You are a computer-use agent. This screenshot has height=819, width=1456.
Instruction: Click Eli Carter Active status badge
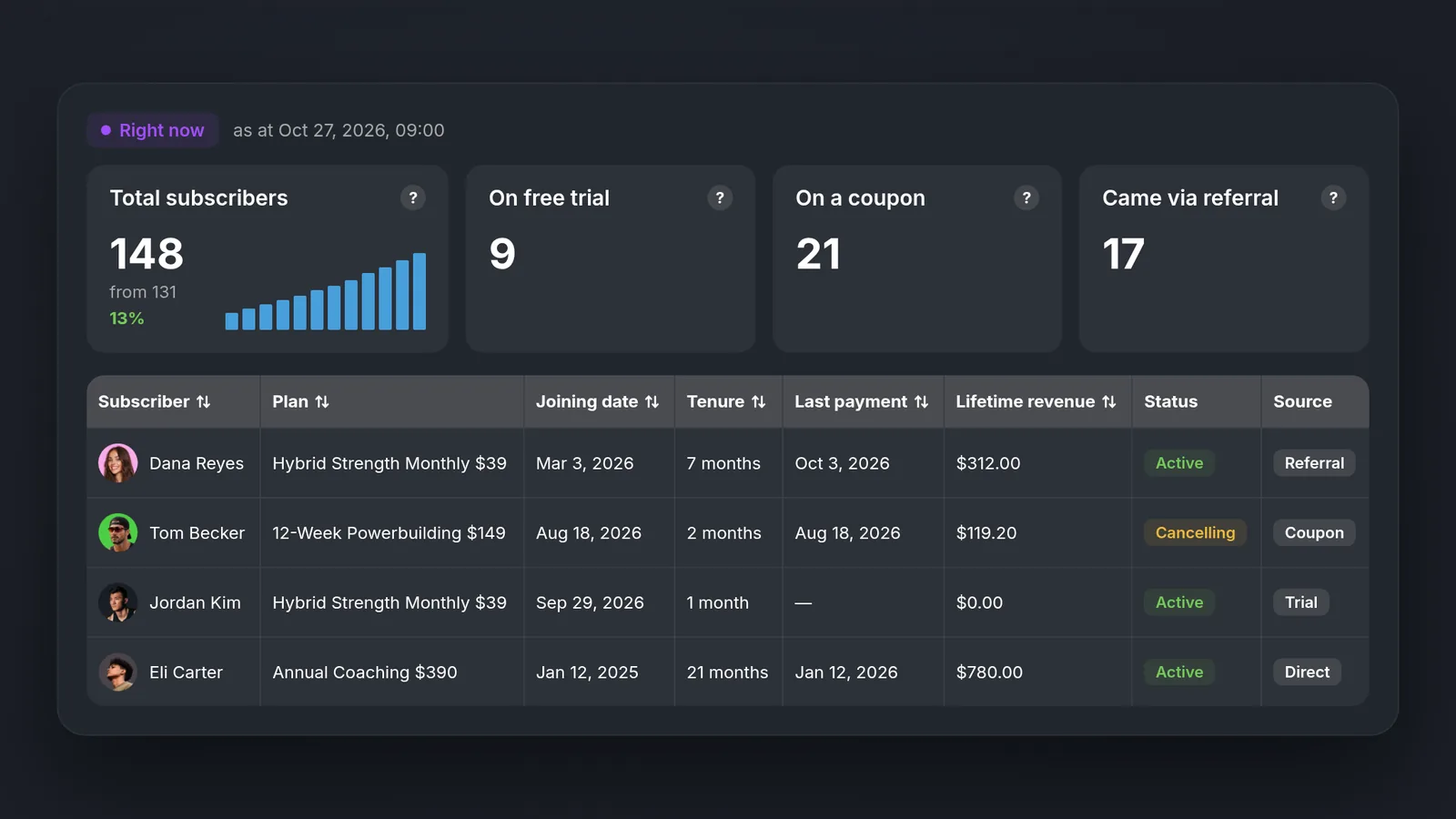point(1179,672)
